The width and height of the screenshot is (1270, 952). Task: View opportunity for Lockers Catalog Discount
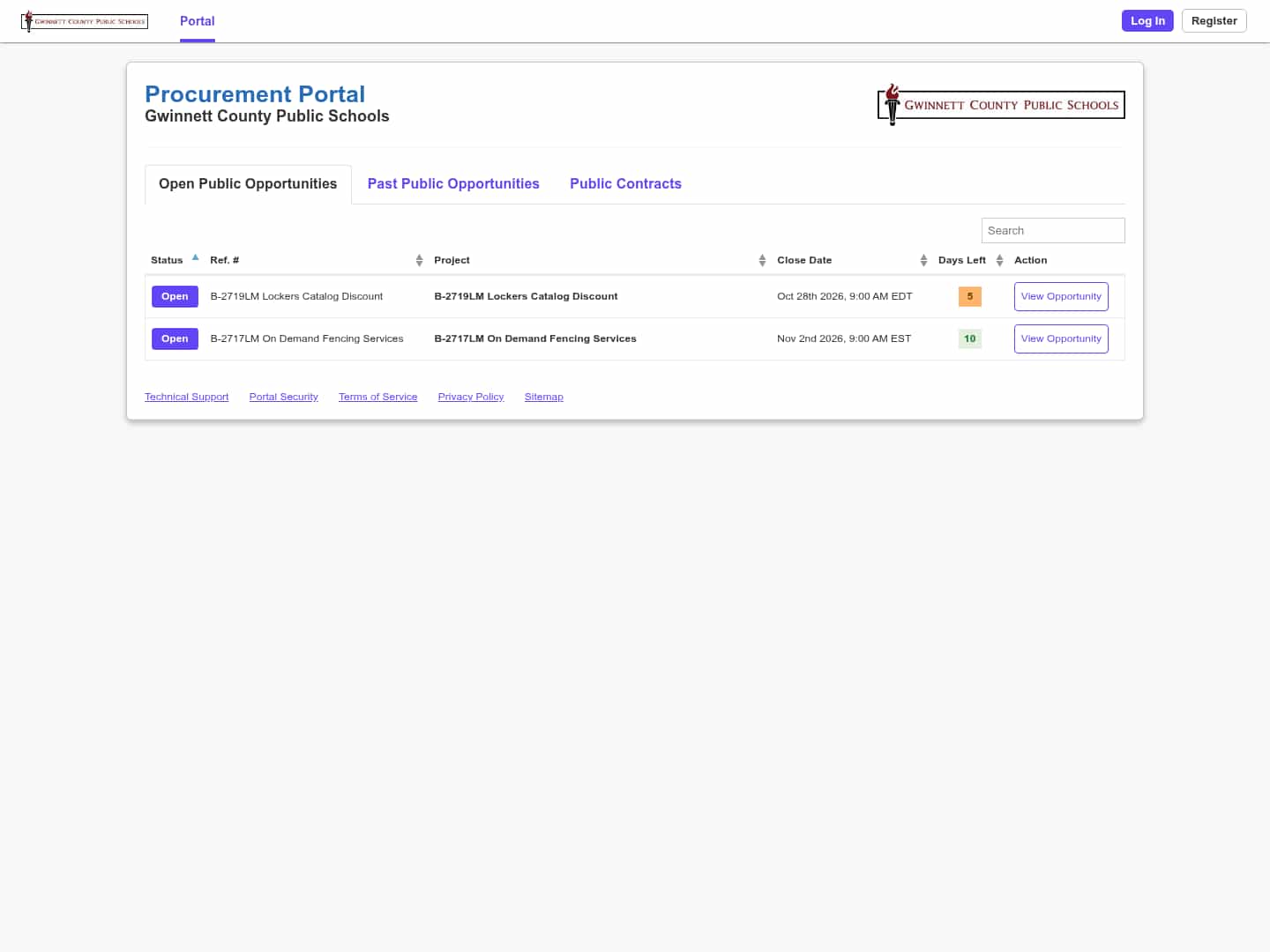coord(1061,297)
